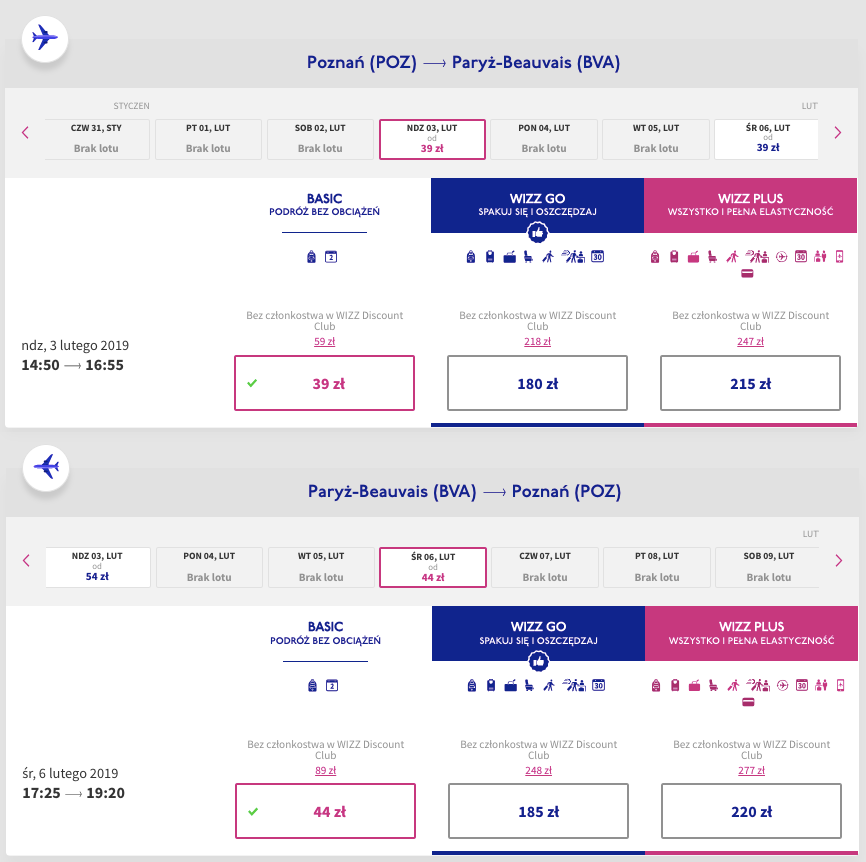
Task: Select CZW 07, LUT return date tab
Action: pyautogui.click(x=545, y=567)
